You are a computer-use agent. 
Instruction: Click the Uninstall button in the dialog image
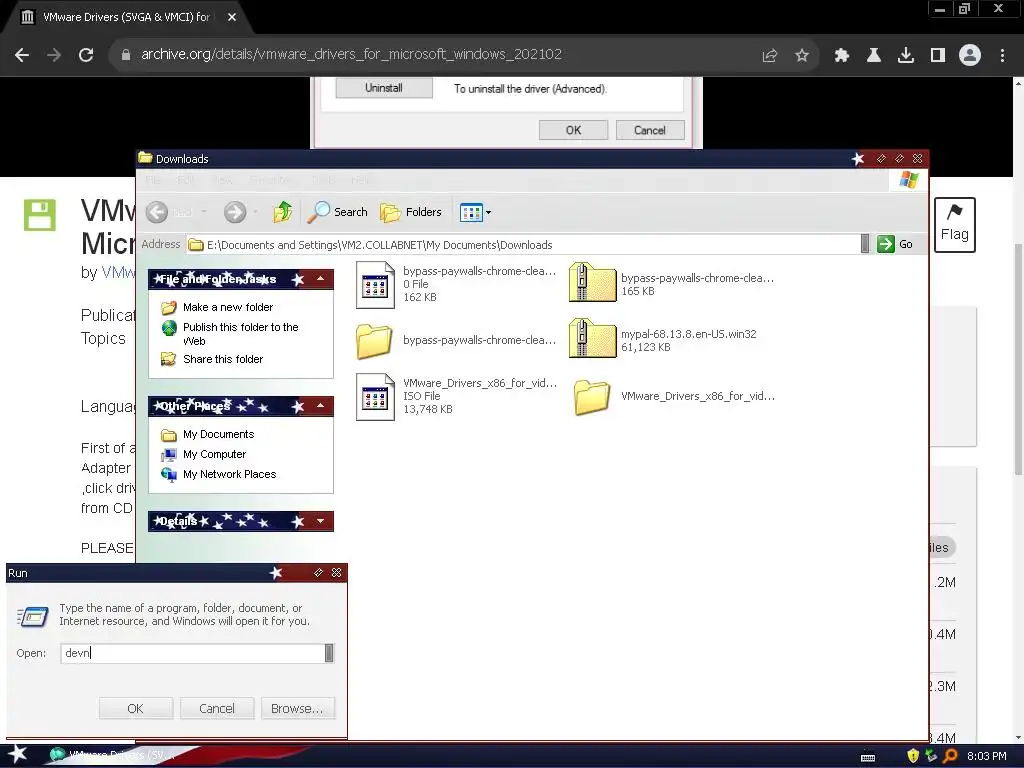pyautogui.click(x=384, y=88)
